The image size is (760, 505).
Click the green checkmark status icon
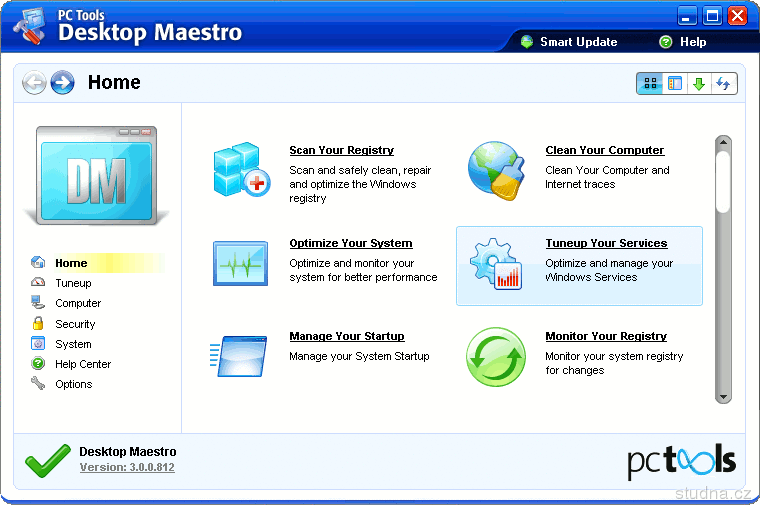click(48, 460)
